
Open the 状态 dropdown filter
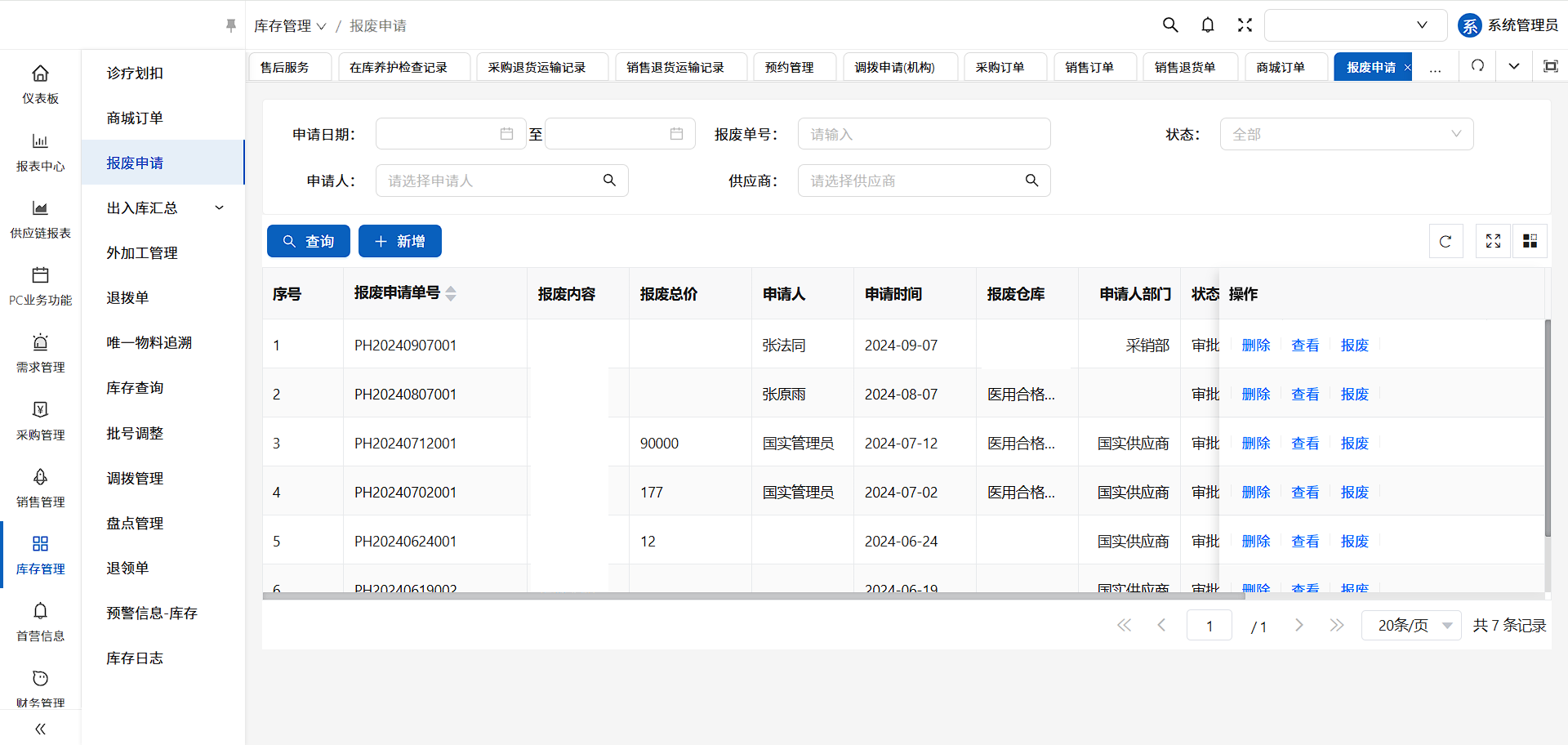coord(1346,135)
